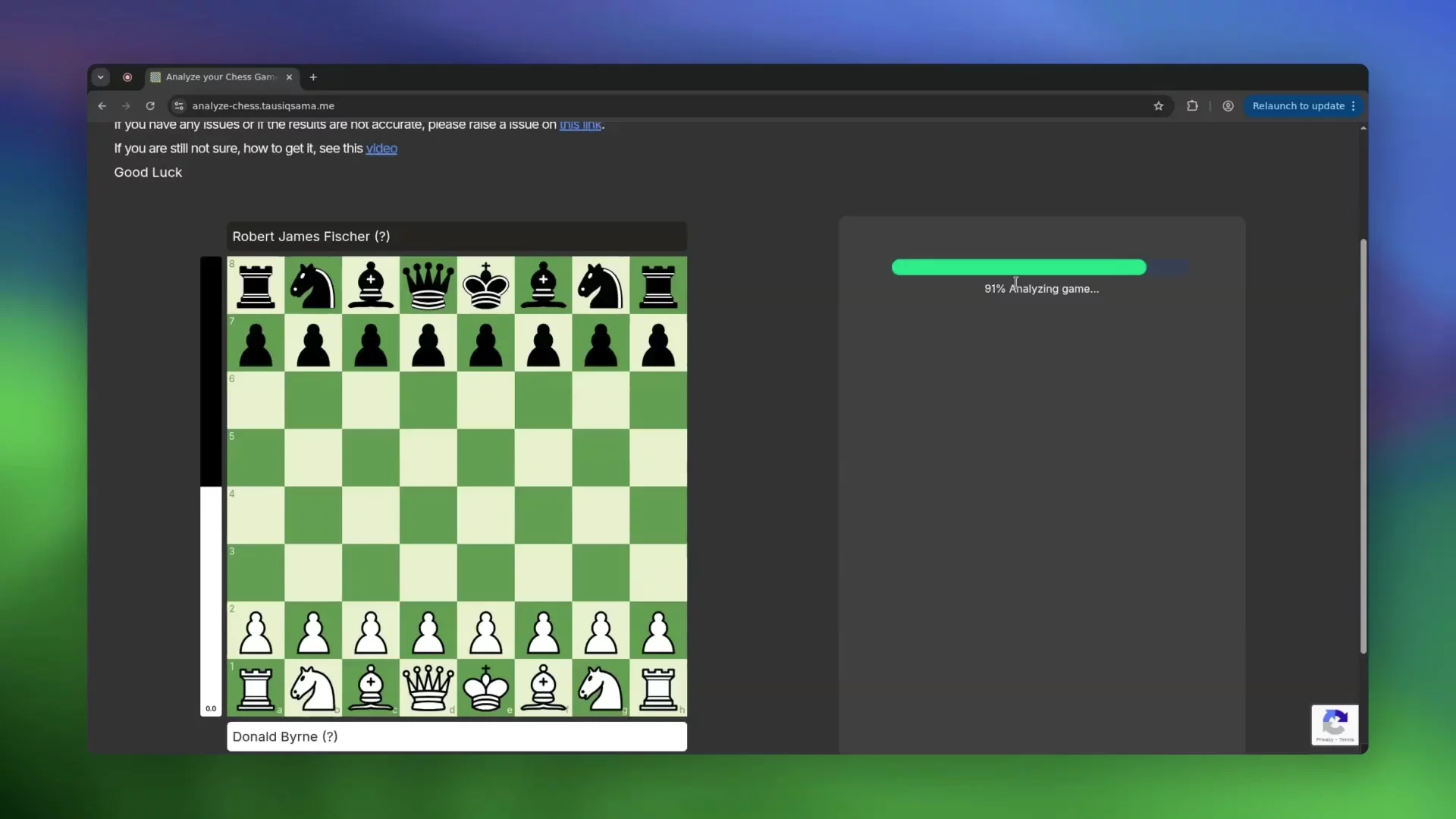Select the white rook on h1
The image size is (1456, 819).
click(658, 689)
